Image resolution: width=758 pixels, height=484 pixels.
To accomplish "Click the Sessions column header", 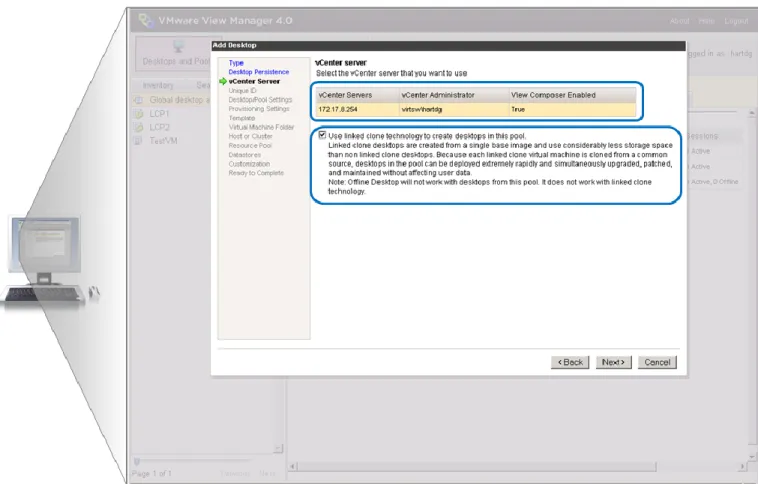I will click(x=702, y=136).
